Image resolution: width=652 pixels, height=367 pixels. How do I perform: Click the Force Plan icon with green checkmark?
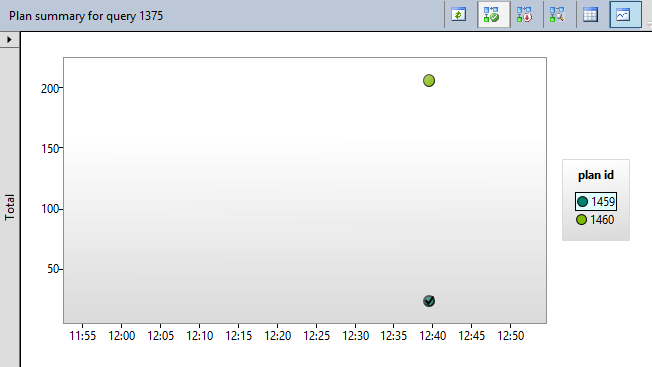[494, 15]
